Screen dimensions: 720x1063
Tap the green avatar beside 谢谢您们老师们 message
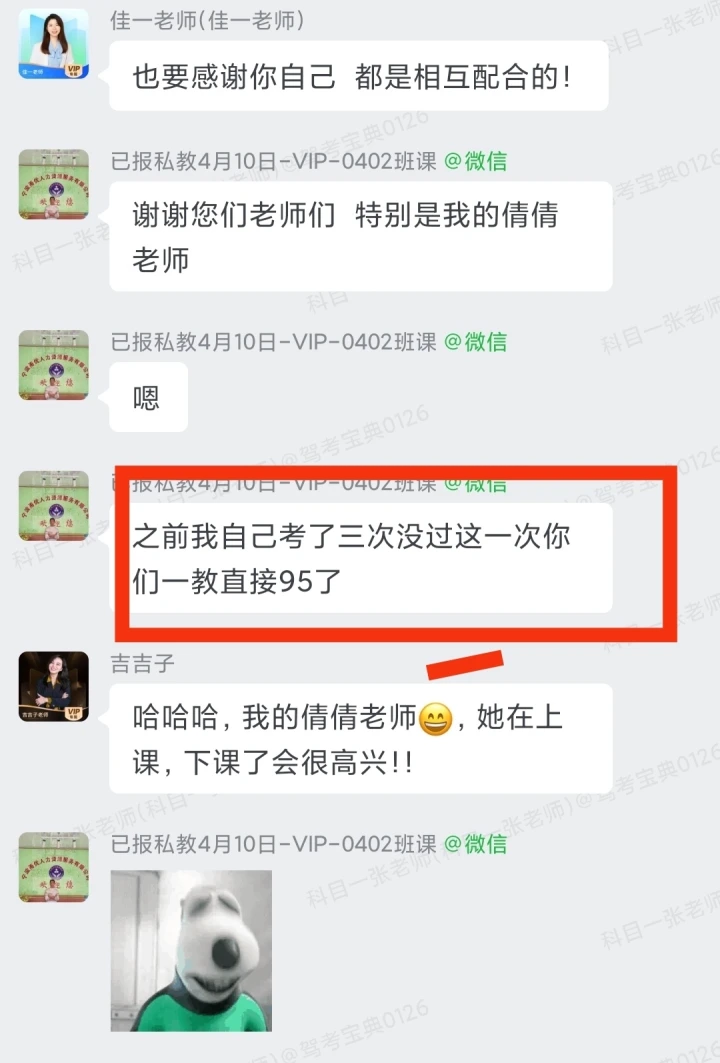coord(54,184)
